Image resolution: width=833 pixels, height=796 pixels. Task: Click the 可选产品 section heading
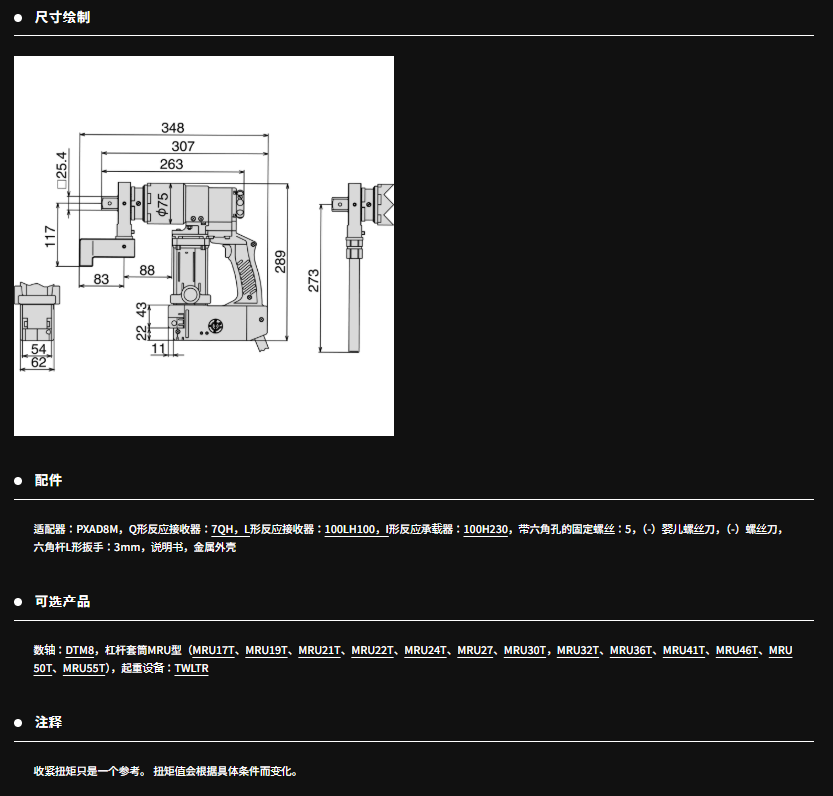tap(62, 601)
